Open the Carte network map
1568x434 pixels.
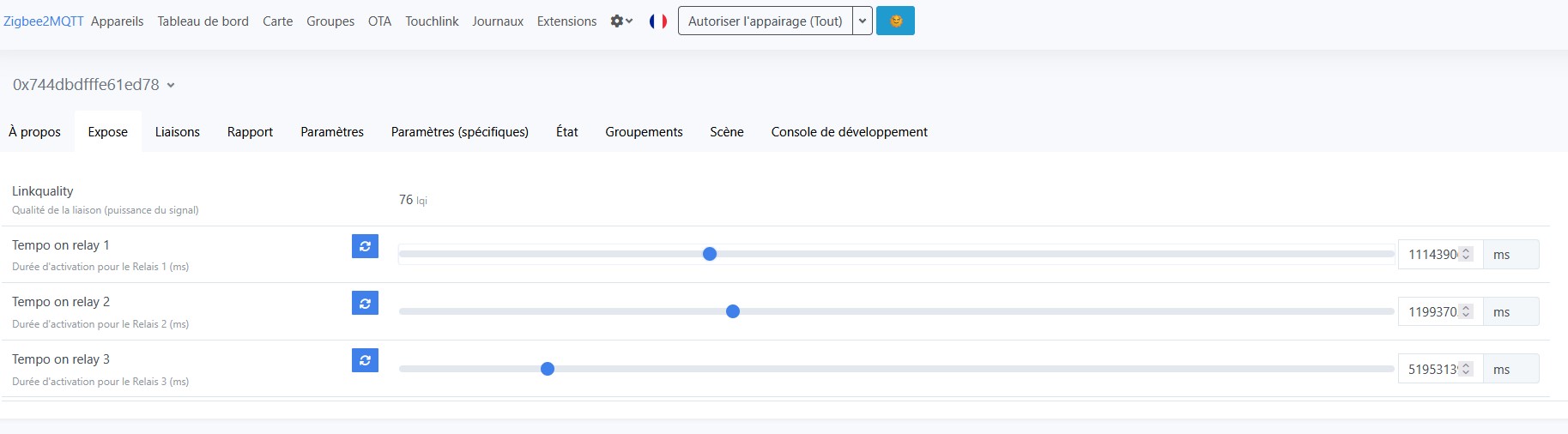[x=278, y=21]
